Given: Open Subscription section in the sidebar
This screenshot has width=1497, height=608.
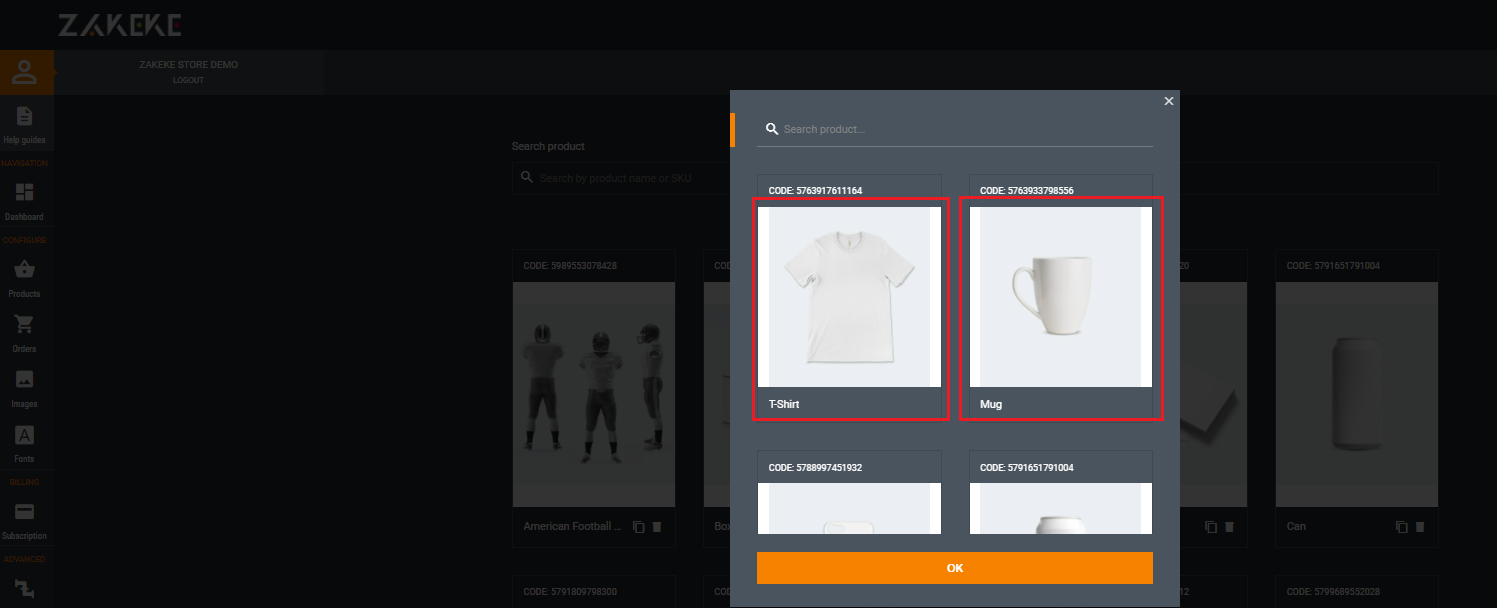Looking at the screenshot, I should point(25,520).
